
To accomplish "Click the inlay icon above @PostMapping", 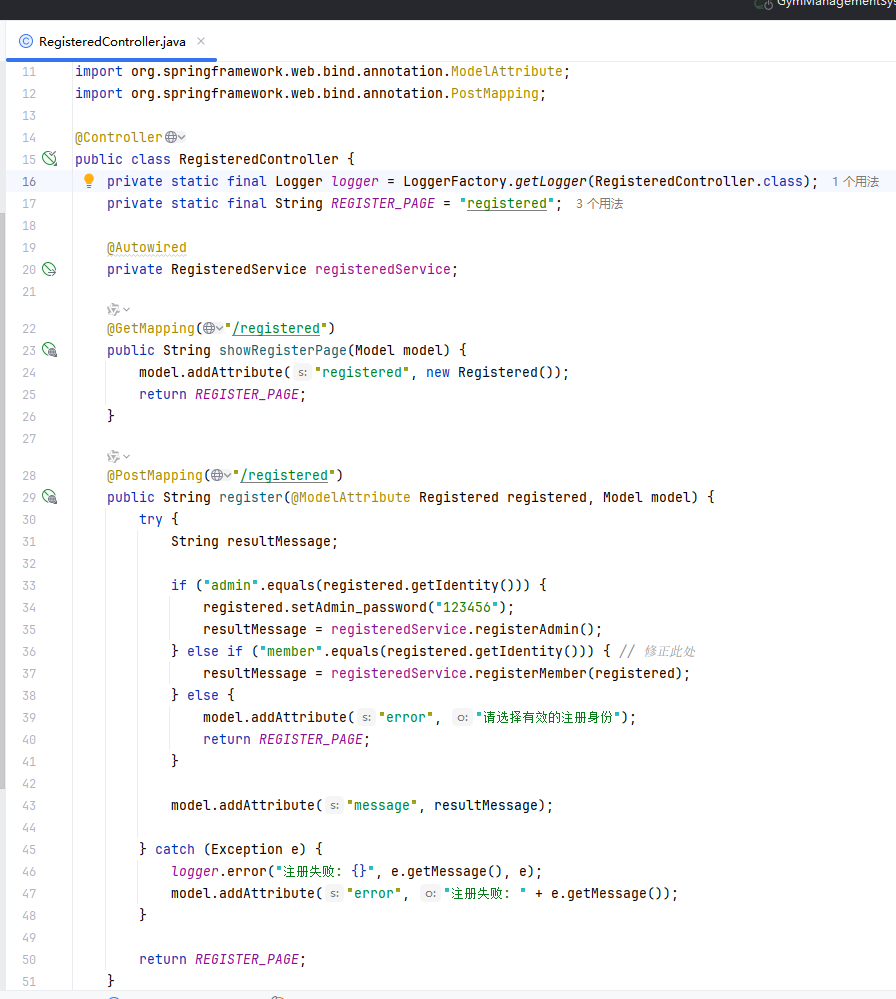I will pos(113,457).
